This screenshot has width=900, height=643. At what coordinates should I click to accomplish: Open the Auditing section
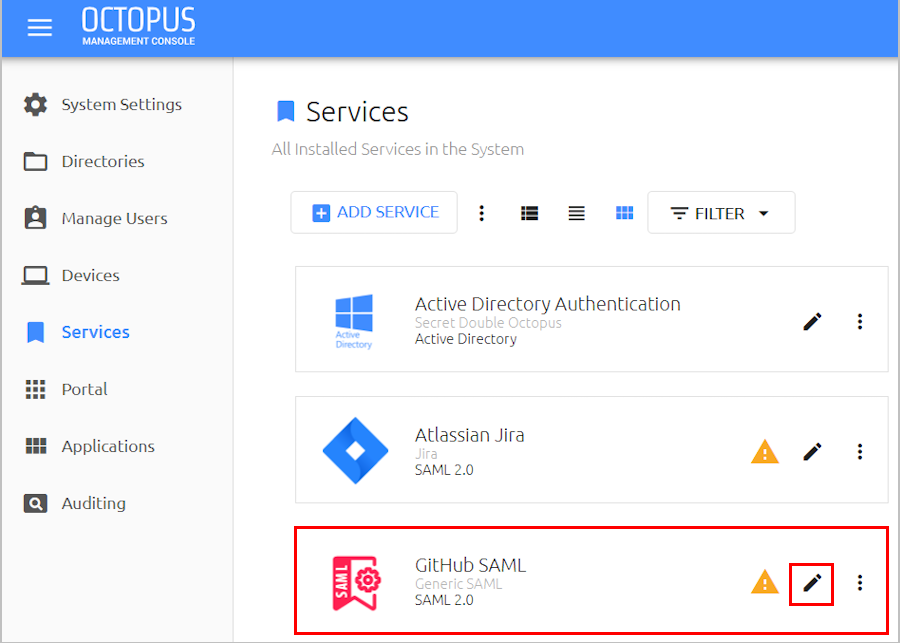pos(94,503)
